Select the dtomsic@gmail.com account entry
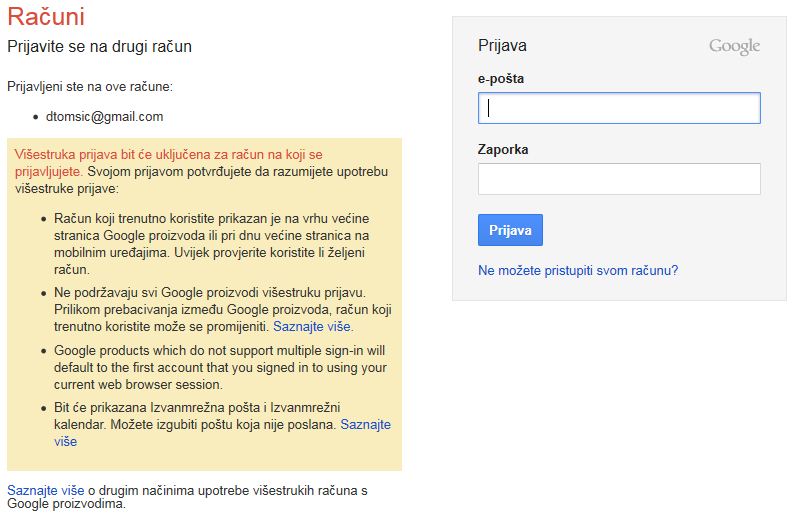The image size is (796, 520). pos(104,116)
